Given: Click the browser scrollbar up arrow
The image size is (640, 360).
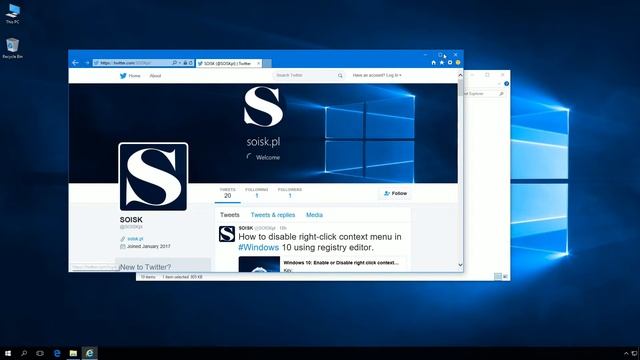Looking at the screenshot, I should coord(460,75).
